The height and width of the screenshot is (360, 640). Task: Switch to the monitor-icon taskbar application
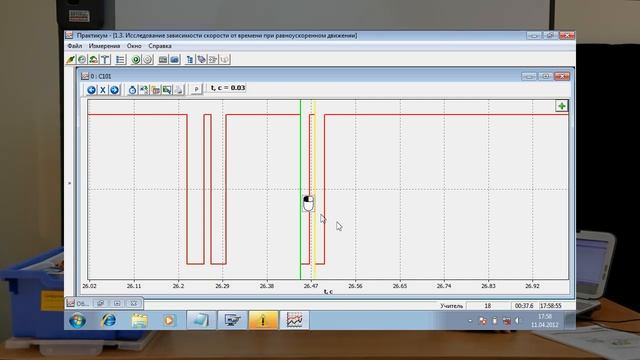(232, 320)
